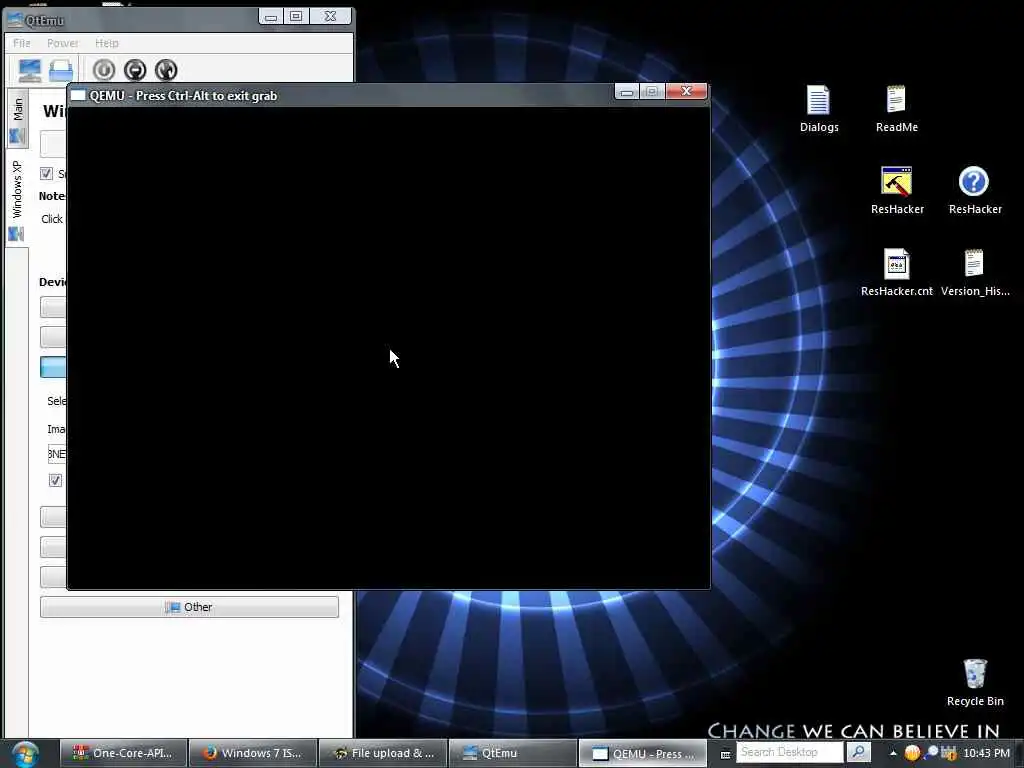The height and width of the screenshot is (768, 1024).
Task: Select the ResHacker help file icon
Action: [x=974, y=191]
